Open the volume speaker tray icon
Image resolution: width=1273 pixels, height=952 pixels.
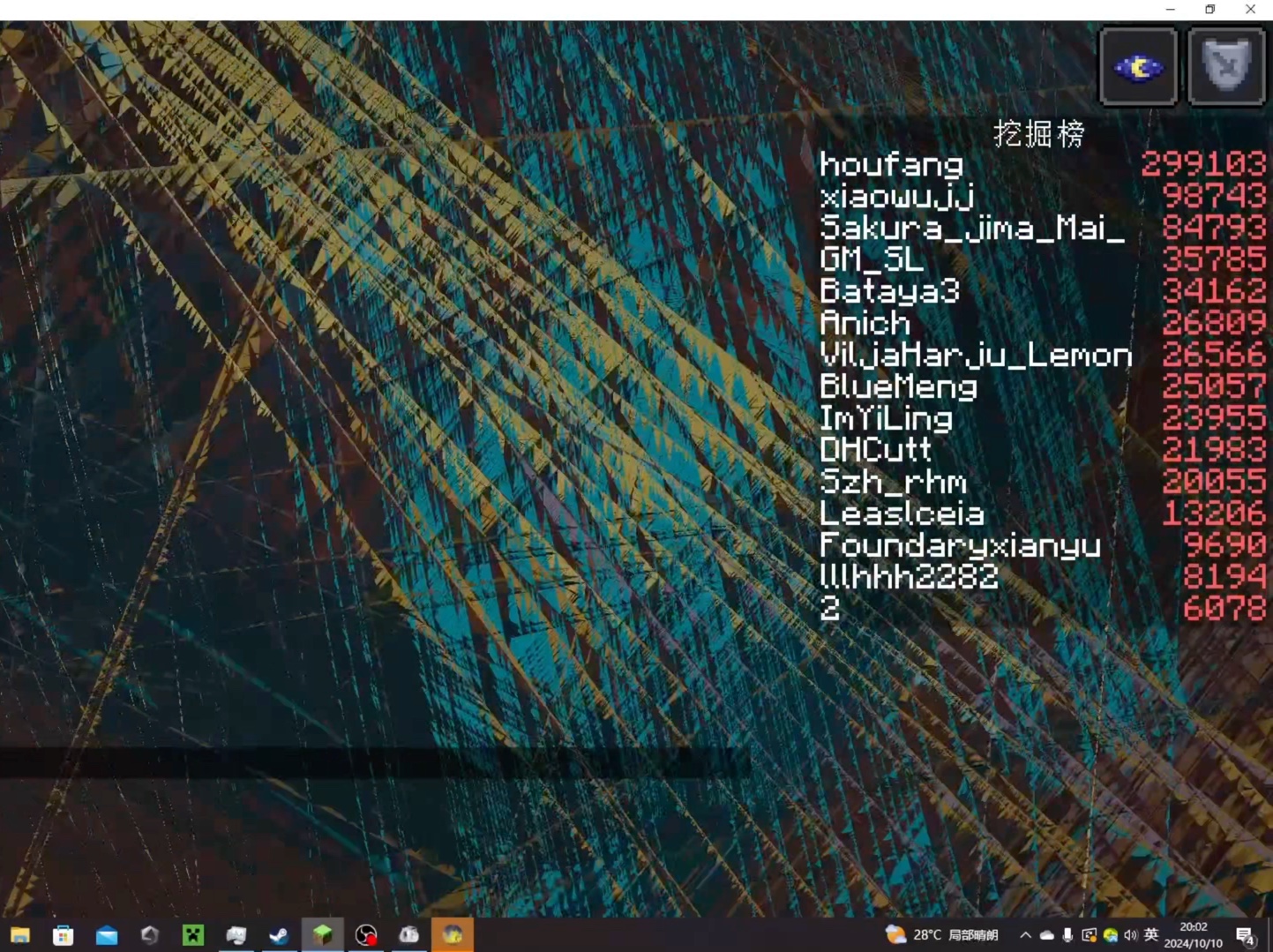pyautogui.click(x=1130, y=935)
